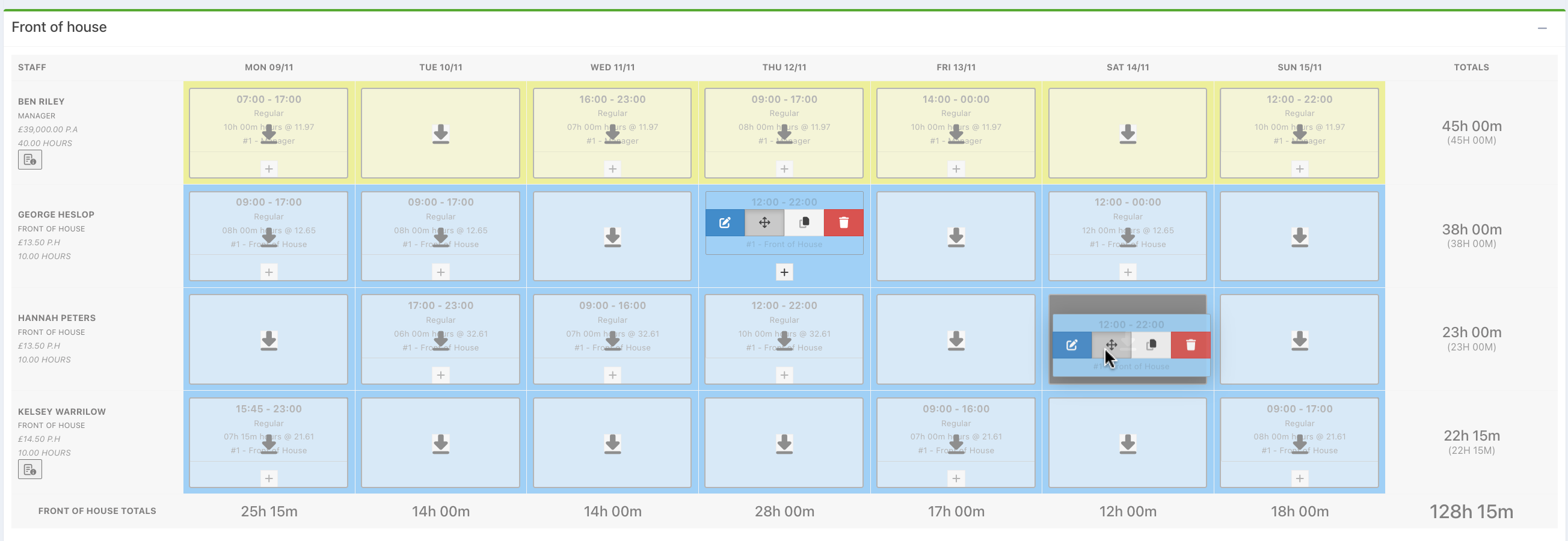Add extra shift for Ben Riley on Monday
The height and width of the screenshot is (541, 1568).
(268, 168)
